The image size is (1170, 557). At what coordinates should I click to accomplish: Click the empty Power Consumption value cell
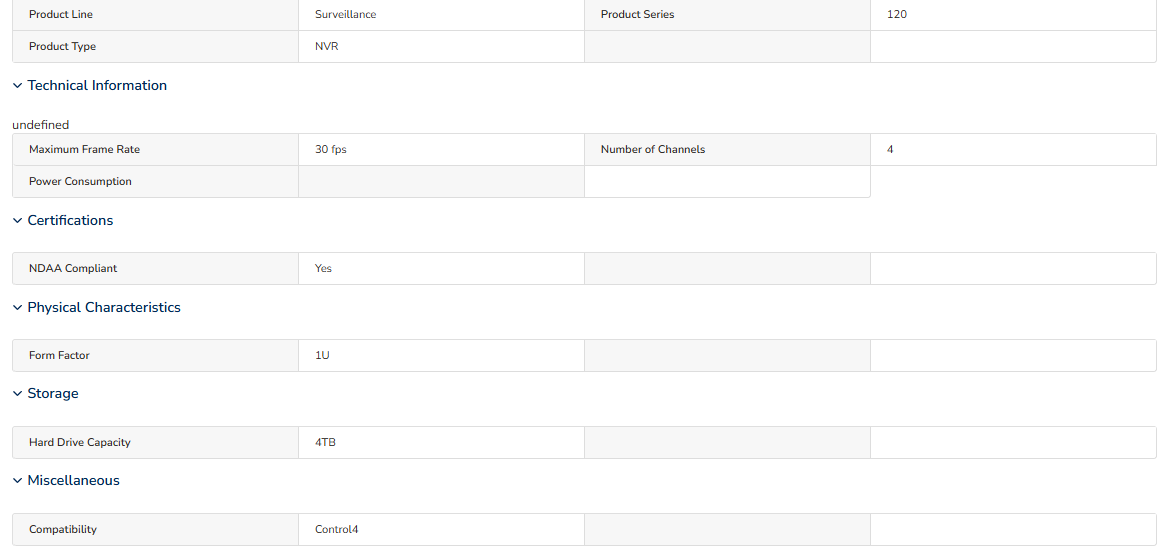coord(441,181)
